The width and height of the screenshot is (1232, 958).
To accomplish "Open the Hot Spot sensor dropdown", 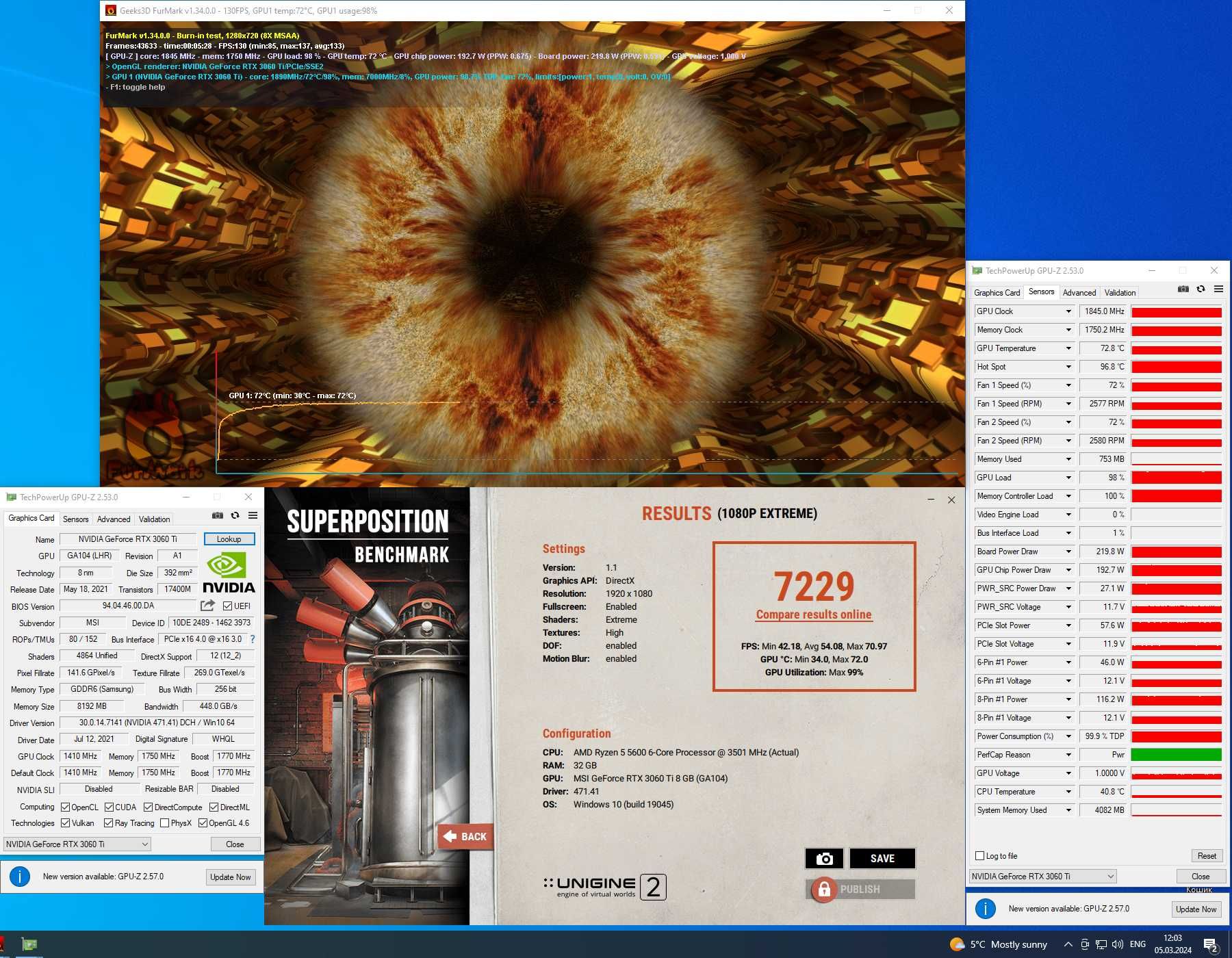I will (1068, 367).
